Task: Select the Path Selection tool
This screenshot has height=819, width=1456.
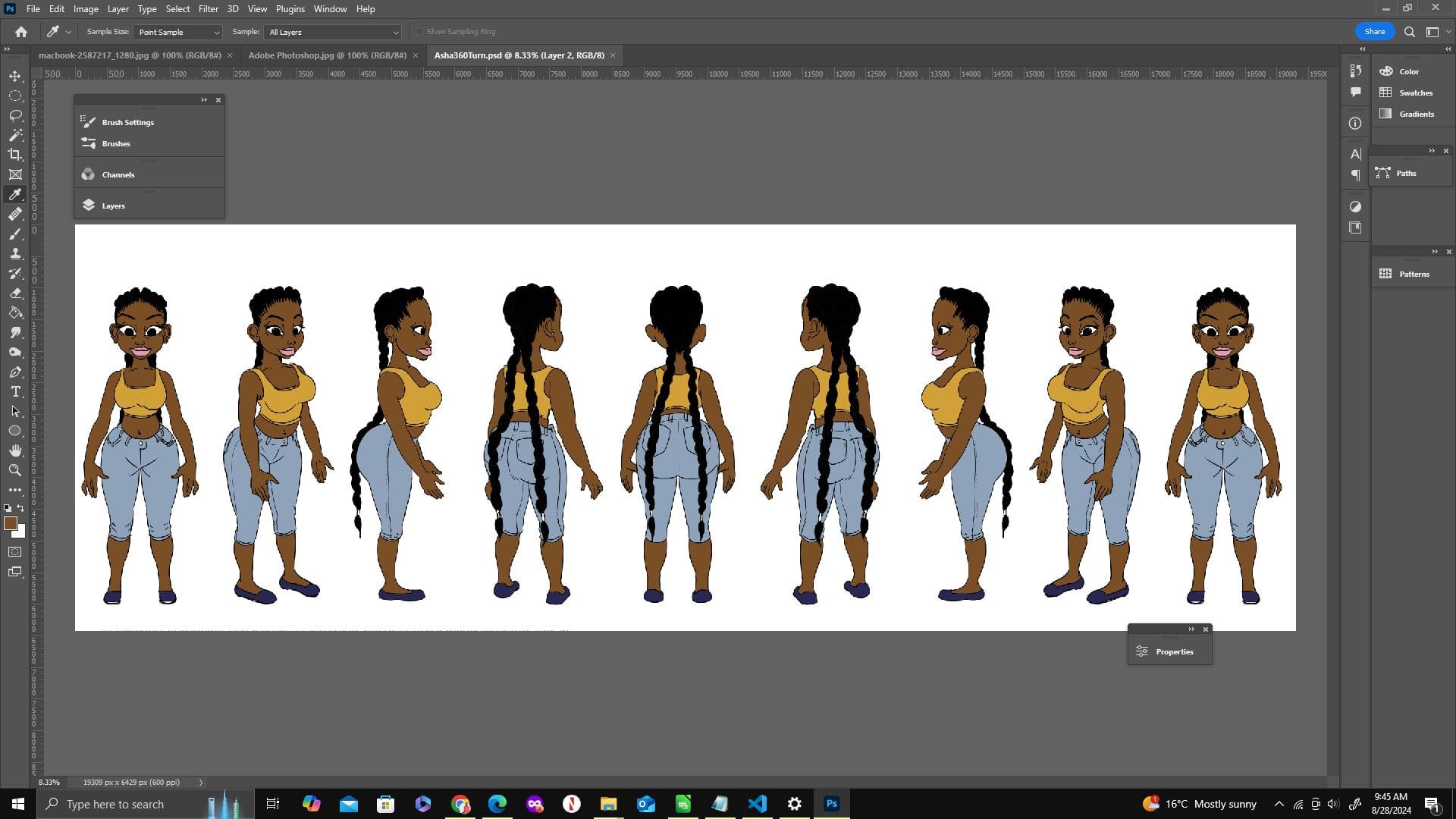Action: pos(15,411)
